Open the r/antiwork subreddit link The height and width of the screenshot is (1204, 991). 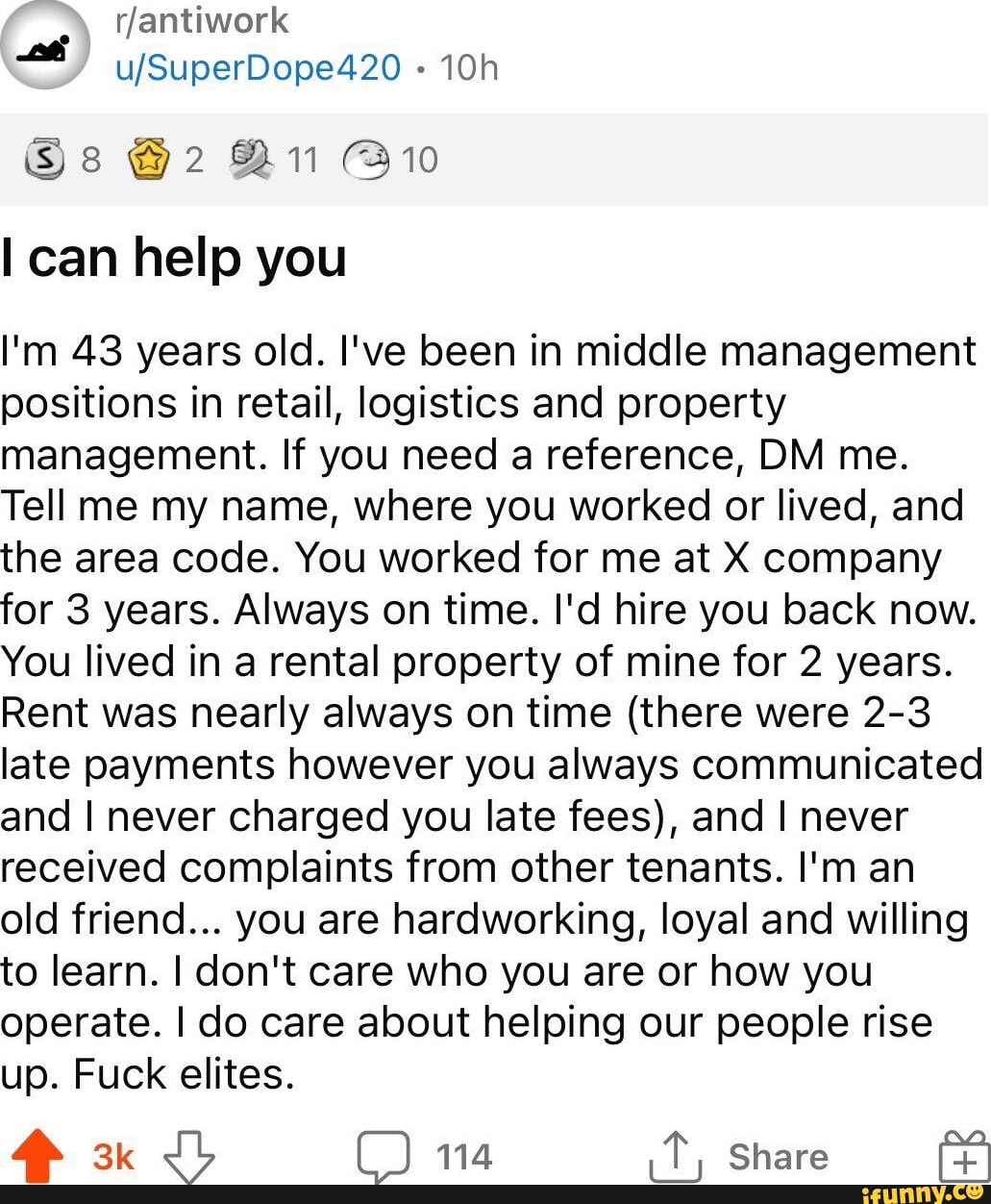click(x=202, y=19)
